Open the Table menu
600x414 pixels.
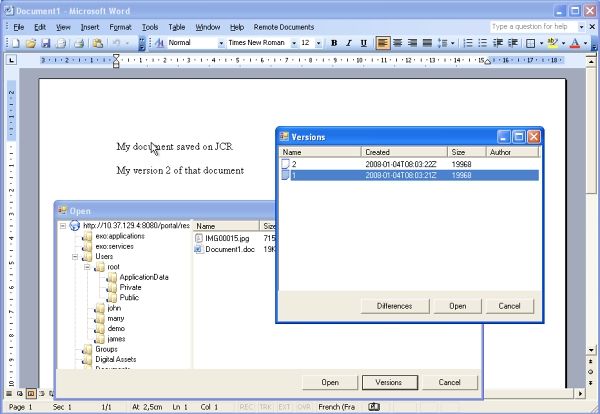click(177, 27)
